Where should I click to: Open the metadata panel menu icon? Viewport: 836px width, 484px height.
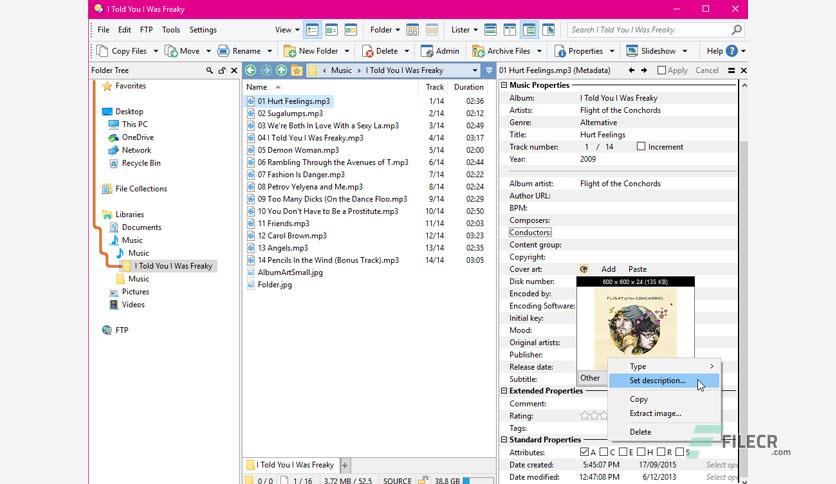tap(732, 70)
